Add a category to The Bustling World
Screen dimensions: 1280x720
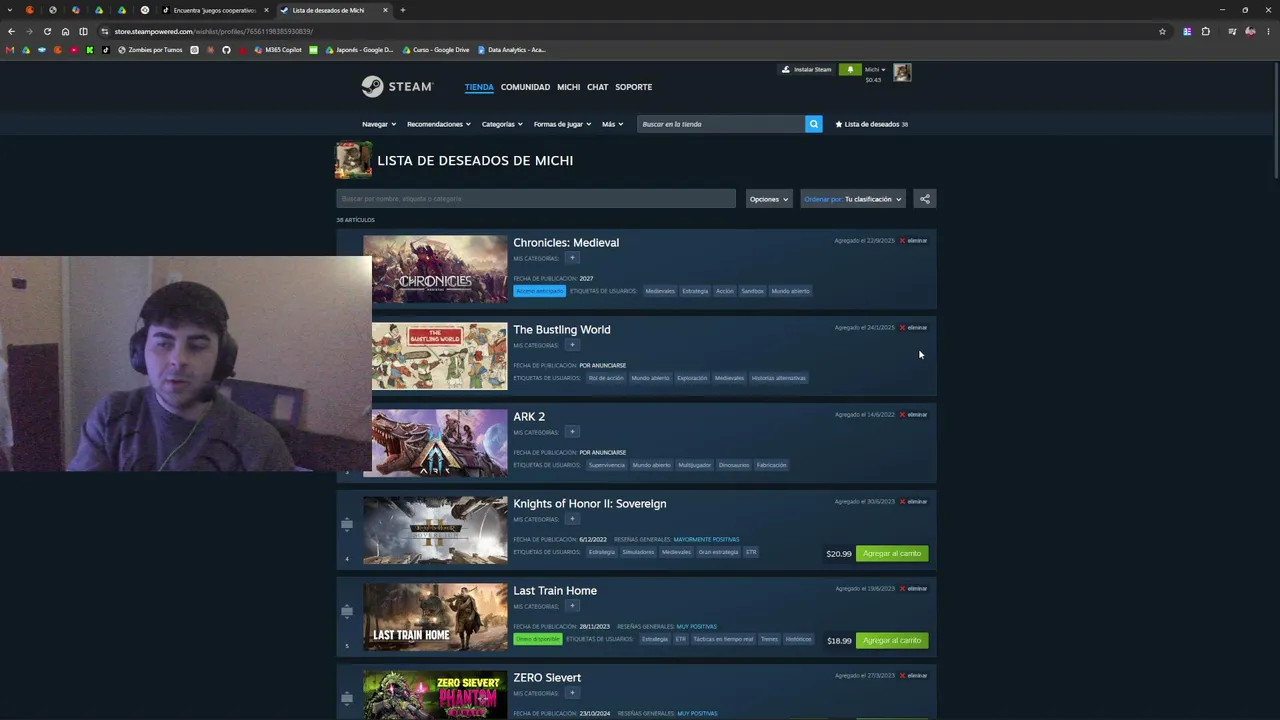572,345
